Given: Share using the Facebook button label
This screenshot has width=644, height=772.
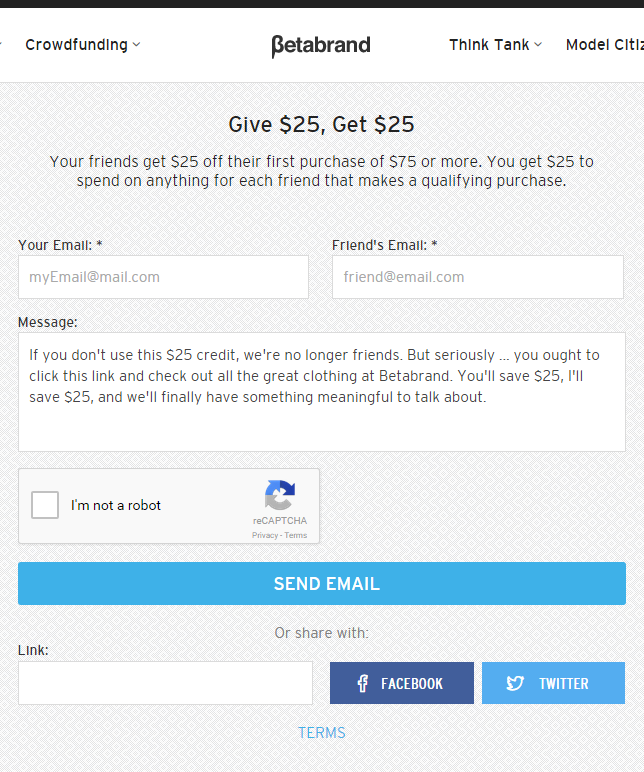Looking at the screenshot, I should tap(411, 684).
